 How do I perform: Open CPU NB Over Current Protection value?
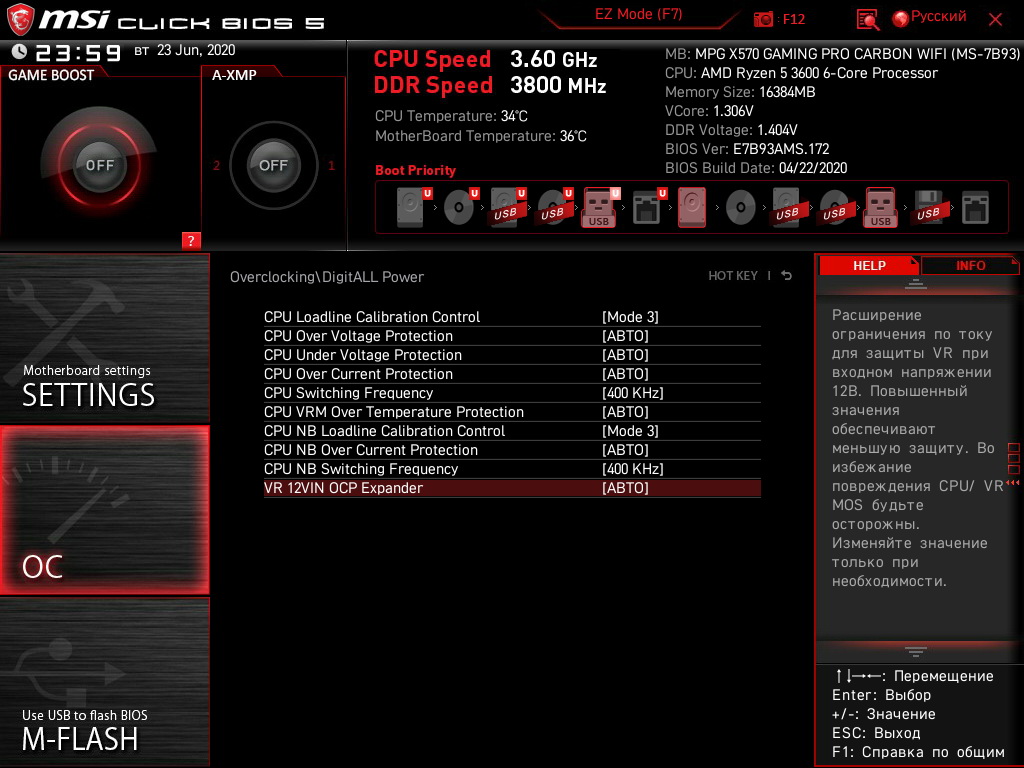(625, 449)
